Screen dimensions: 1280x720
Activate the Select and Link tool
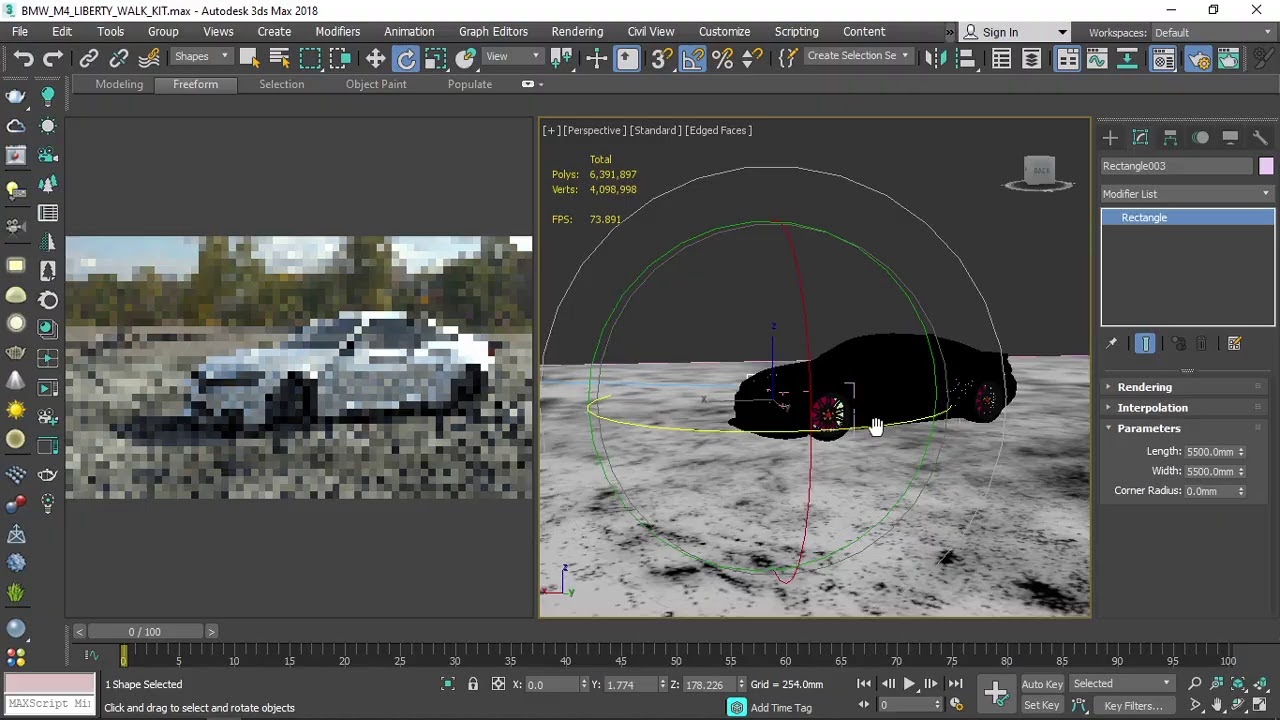pyautogui.click(x=89, y=59)
